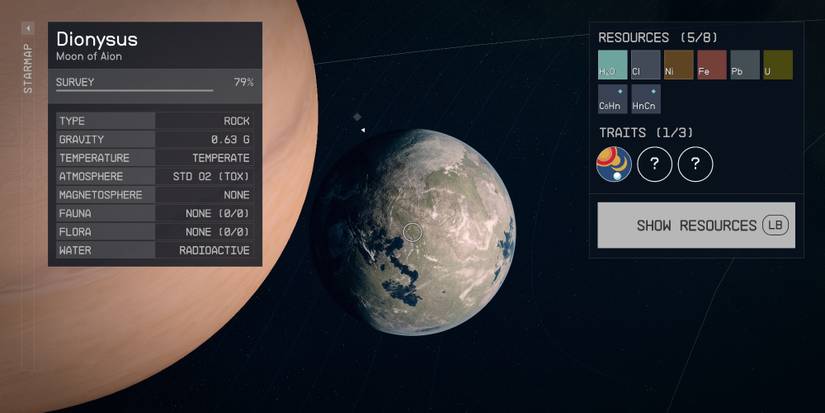The image size is (825, 413).
Task: Click the LB key prompt badge
Action: tap(775, 225)
